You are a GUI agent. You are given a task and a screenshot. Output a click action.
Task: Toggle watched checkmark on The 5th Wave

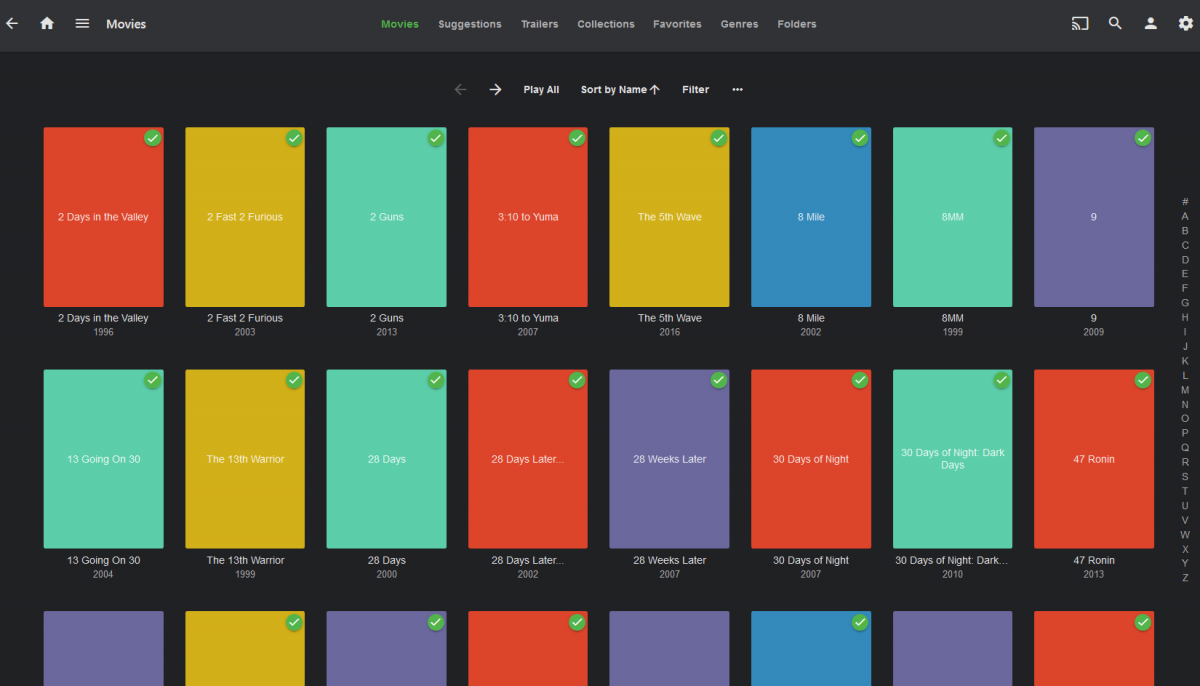[719, 138]
